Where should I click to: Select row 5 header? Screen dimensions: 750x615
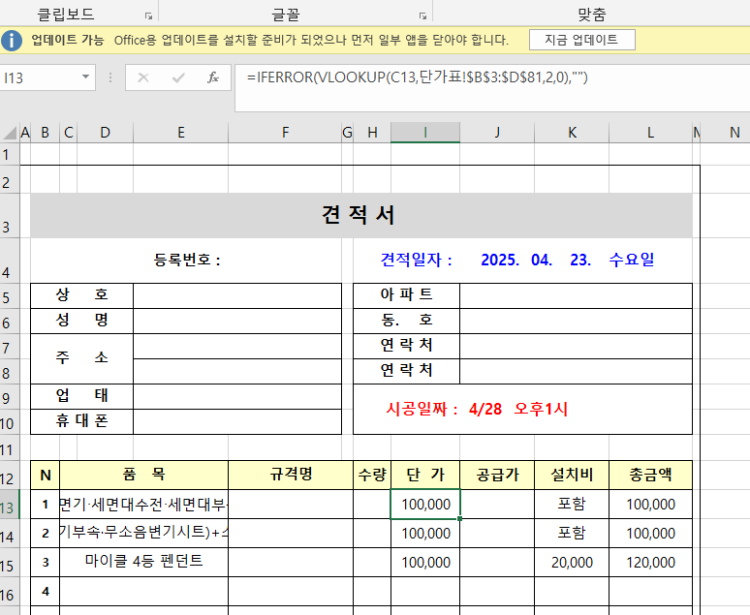click(x=10, y=297)
